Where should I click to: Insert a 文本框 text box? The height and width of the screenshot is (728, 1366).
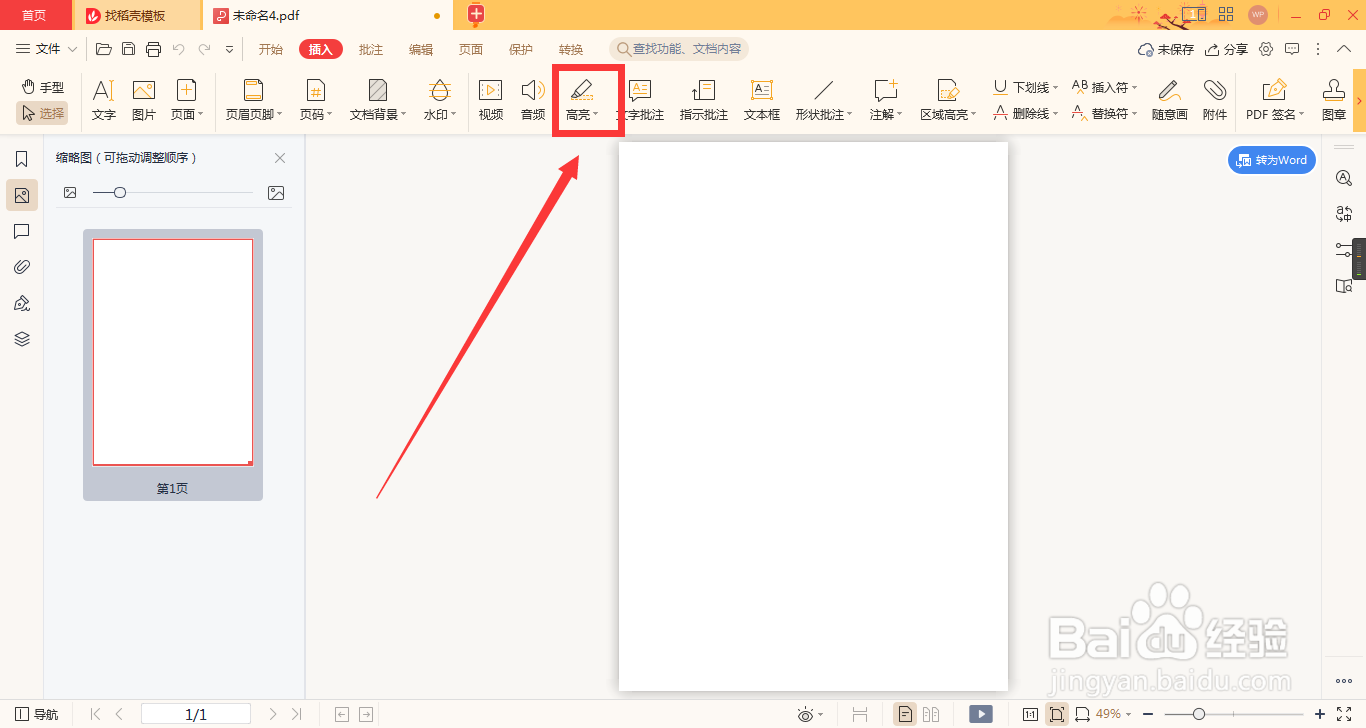click(762, 101)
